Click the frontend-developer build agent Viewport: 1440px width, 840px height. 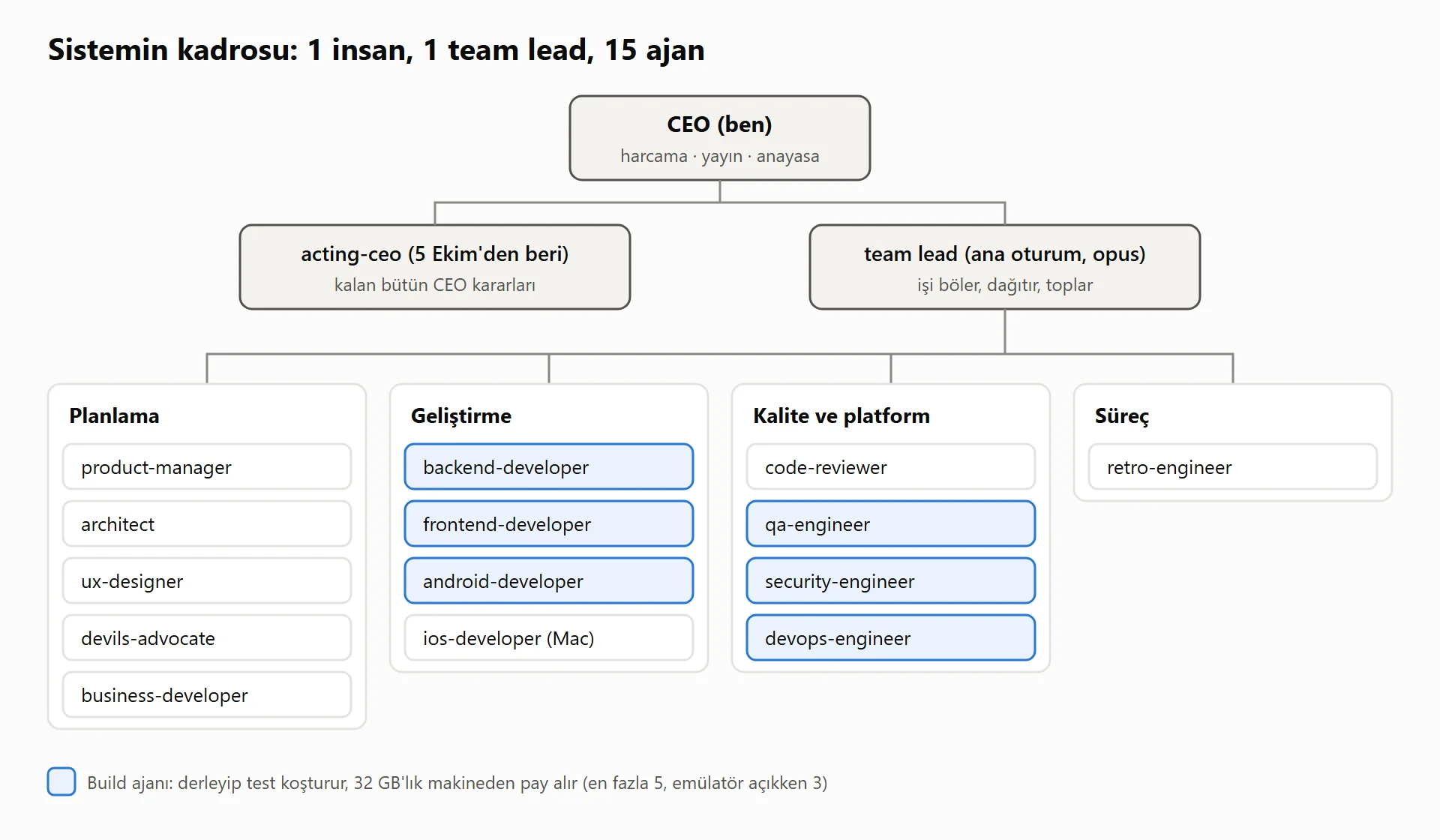(549, 523)
